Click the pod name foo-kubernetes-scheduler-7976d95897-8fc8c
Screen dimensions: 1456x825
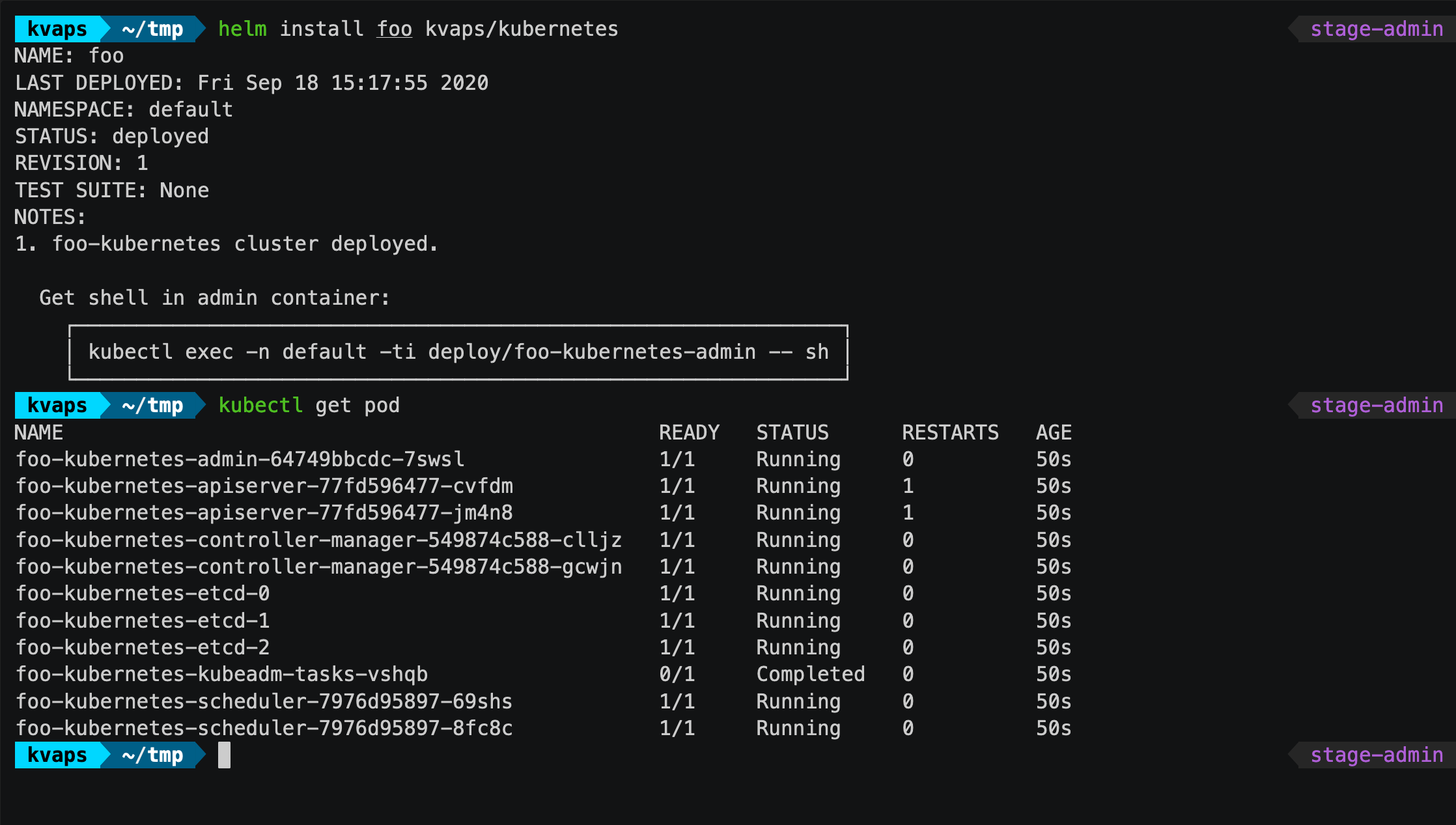pyautogui.click(x=264, y=728)
